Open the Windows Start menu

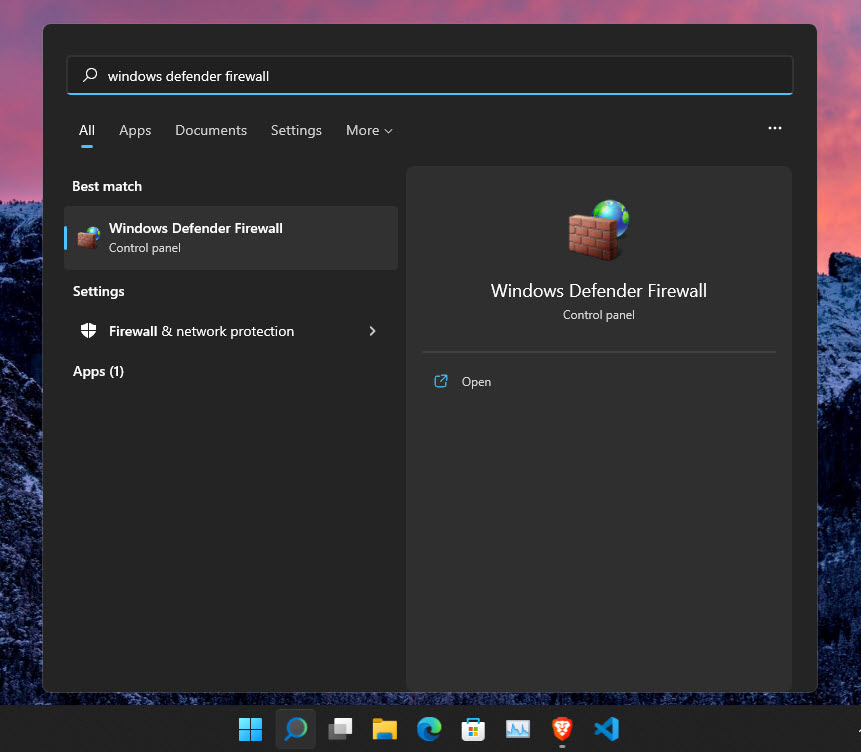[250, 729]
